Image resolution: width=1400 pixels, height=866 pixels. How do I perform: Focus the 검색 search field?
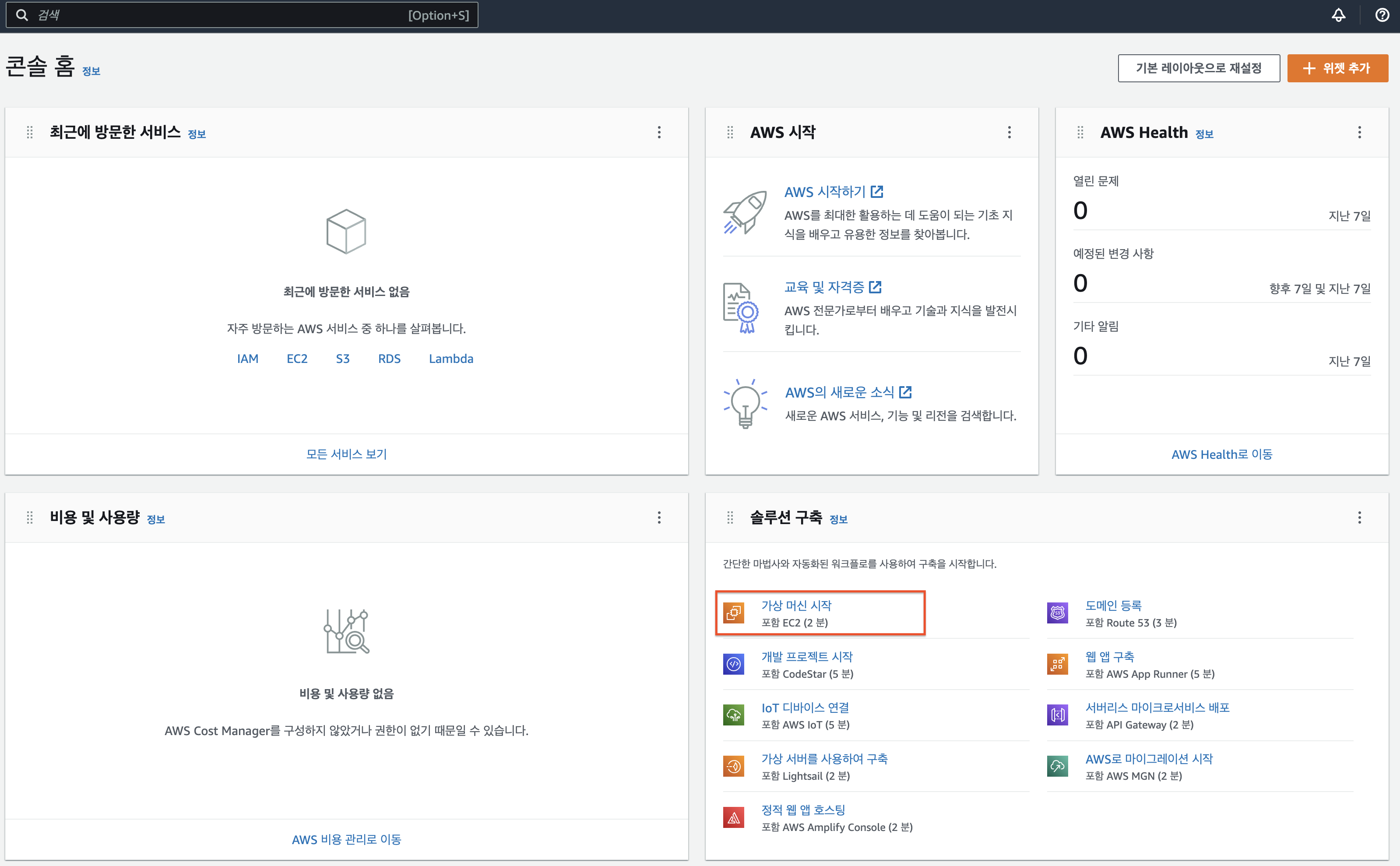[x=229, y=15]
